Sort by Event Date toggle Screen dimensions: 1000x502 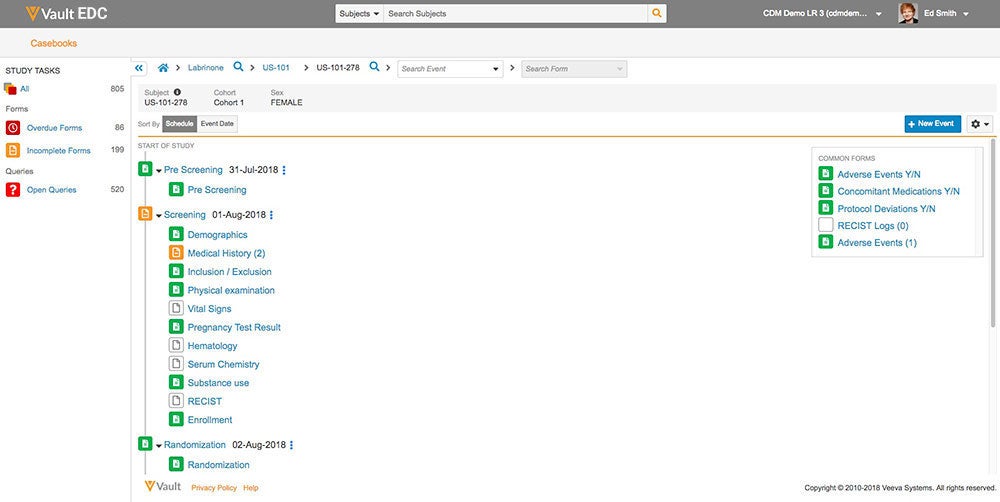tap(217, 124)
